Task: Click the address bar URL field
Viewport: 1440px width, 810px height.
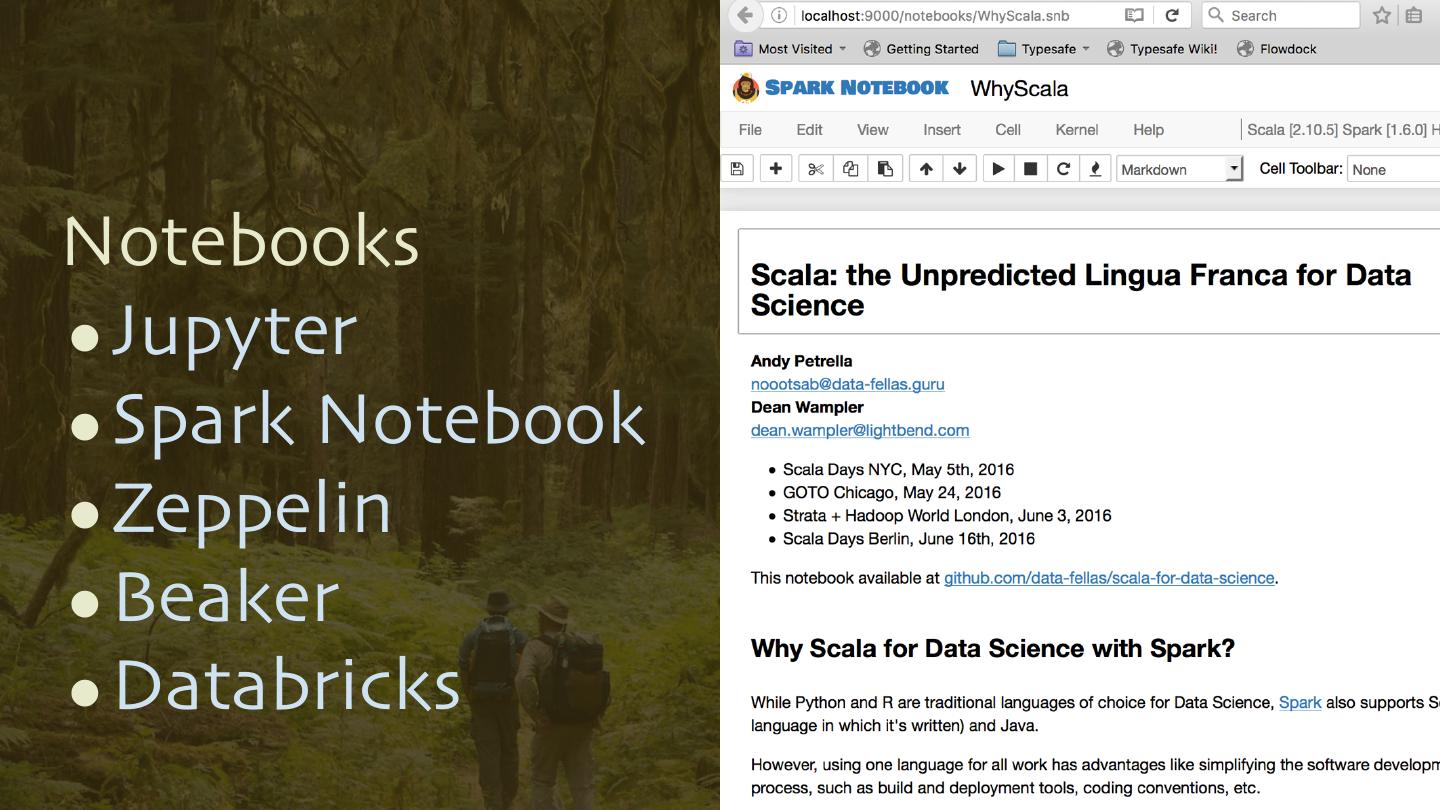Action: coord(934,15)
